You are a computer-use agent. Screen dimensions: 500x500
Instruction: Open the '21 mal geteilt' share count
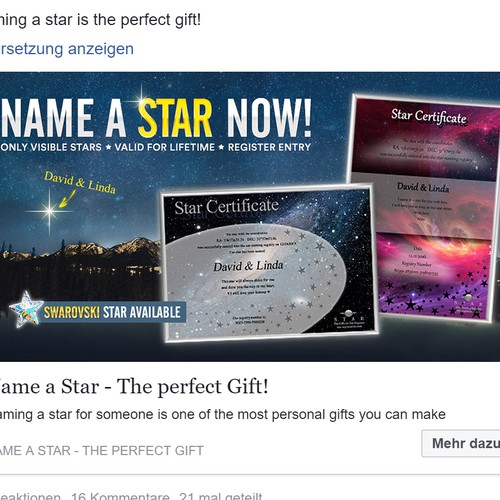[x=221, y=496]
